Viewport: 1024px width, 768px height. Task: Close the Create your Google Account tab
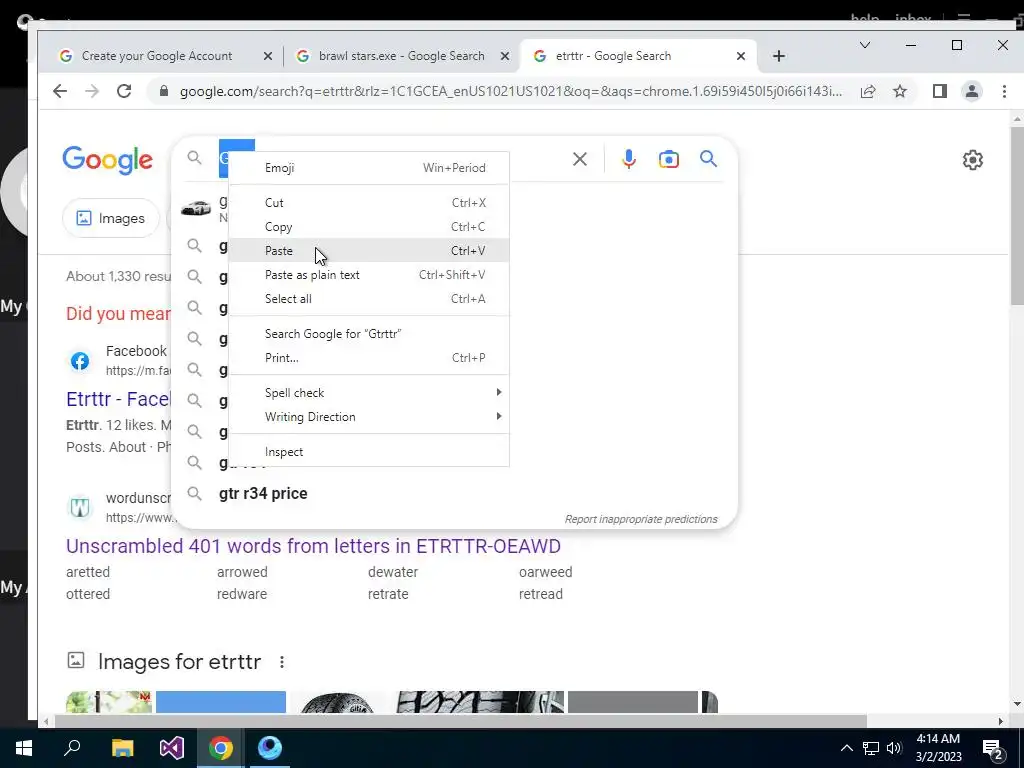point(268,56)
